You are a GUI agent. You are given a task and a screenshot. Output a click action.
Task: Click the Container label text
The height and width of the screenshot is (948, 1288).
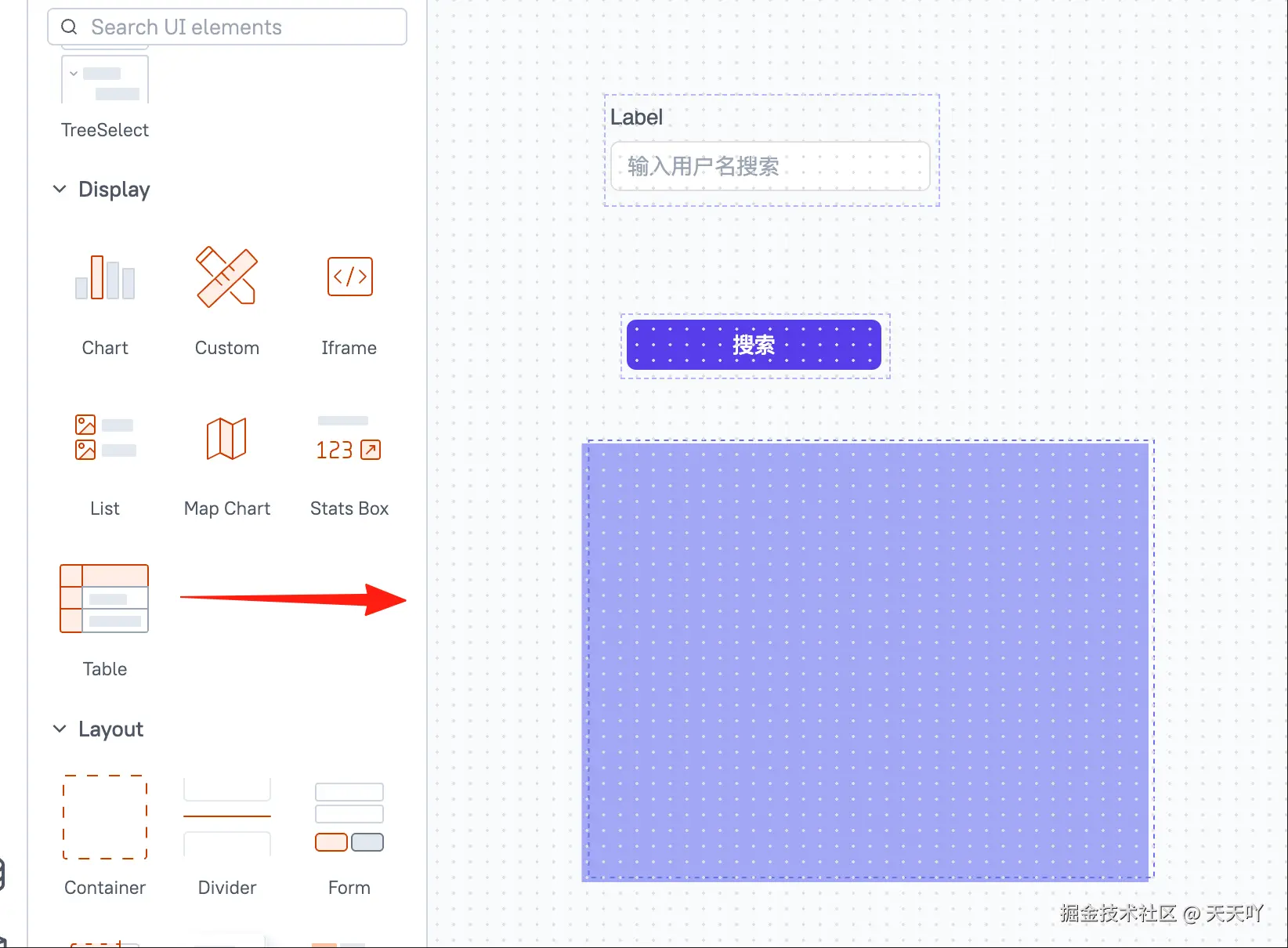(x=105, y=888)
